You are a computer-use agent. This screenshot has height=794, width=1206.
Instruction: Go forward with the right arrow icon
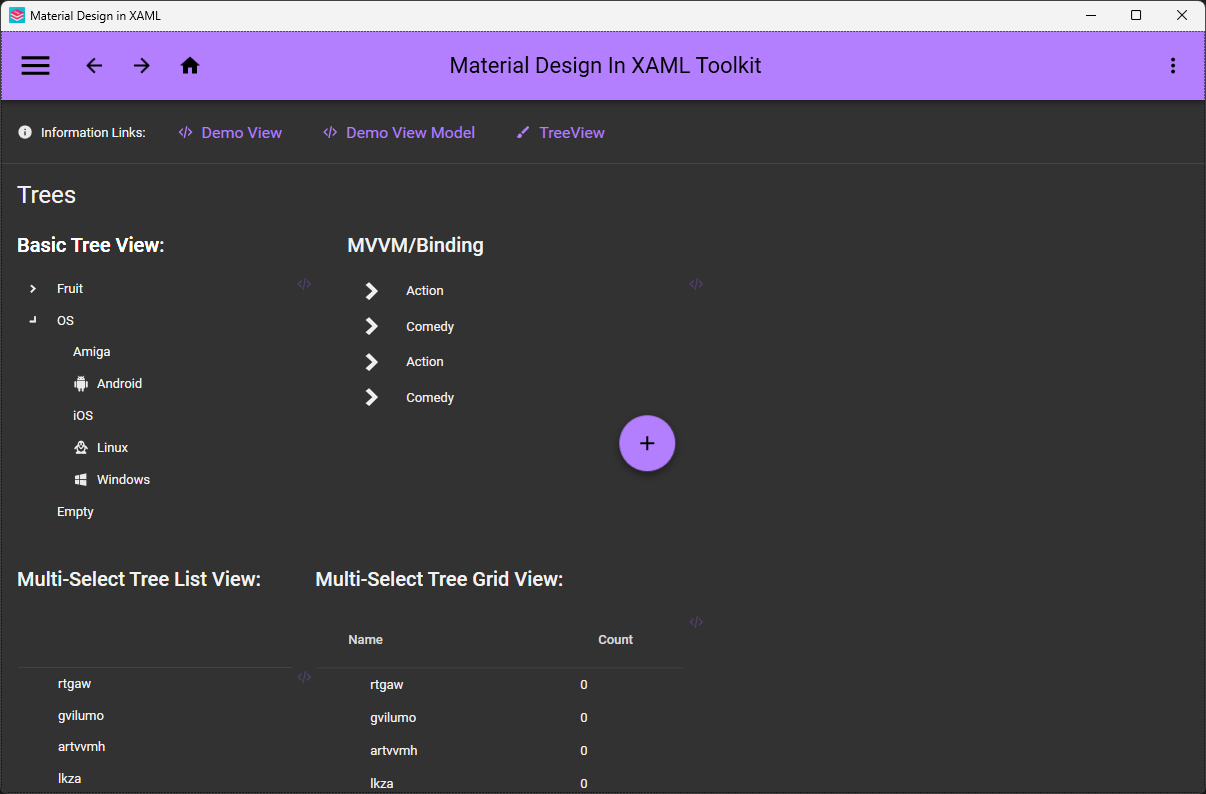[142, 66]
